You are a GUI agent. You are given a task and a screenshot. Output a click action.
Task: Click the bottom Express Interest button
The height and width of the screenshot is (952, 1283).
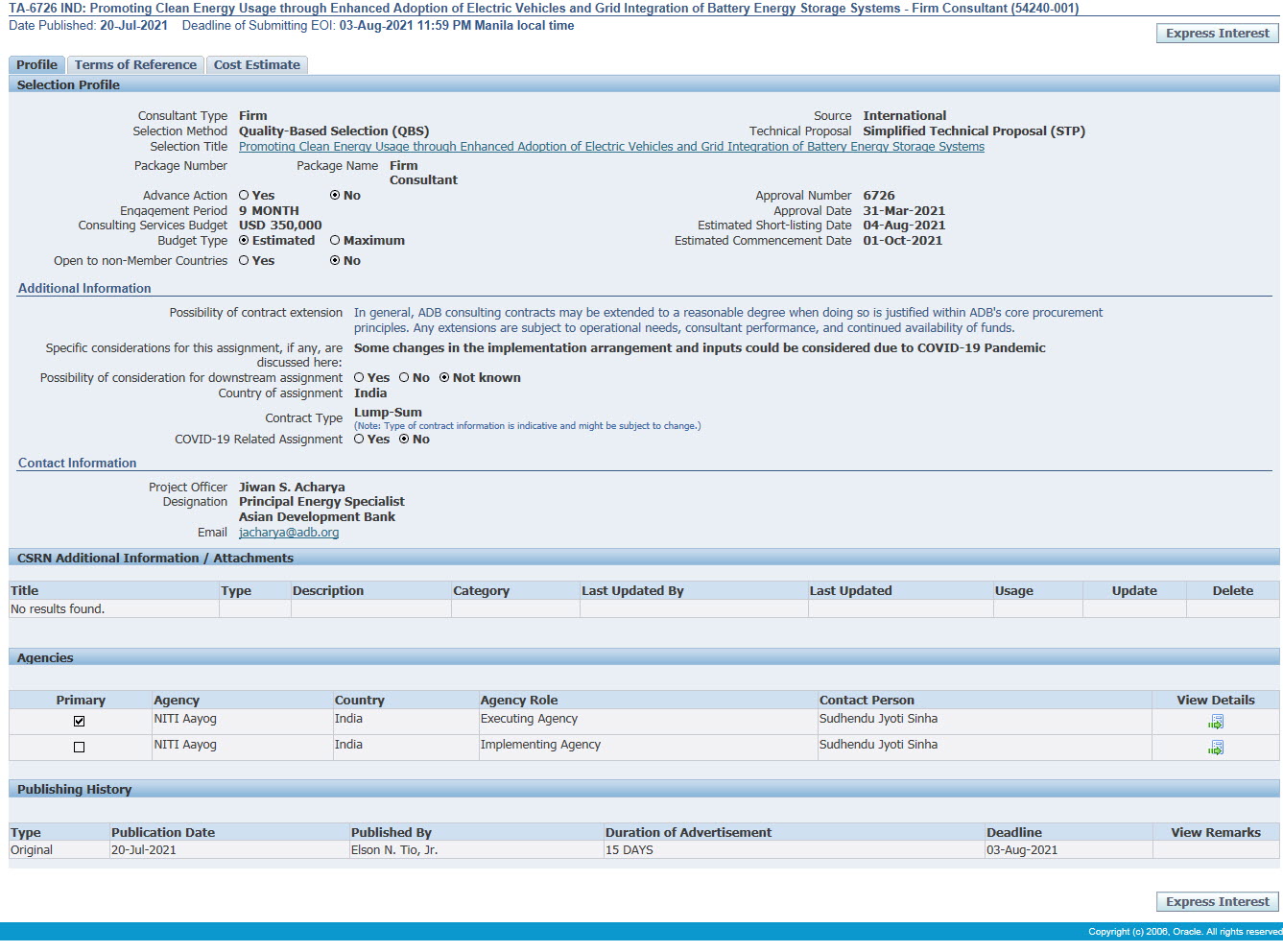point(1217,901)
